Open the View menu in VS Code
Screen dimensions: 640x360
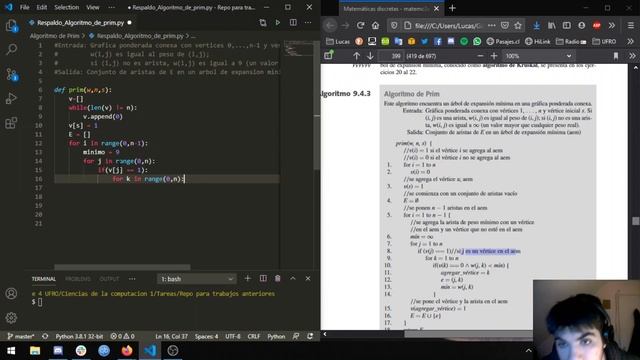click(x=93, y=7)
